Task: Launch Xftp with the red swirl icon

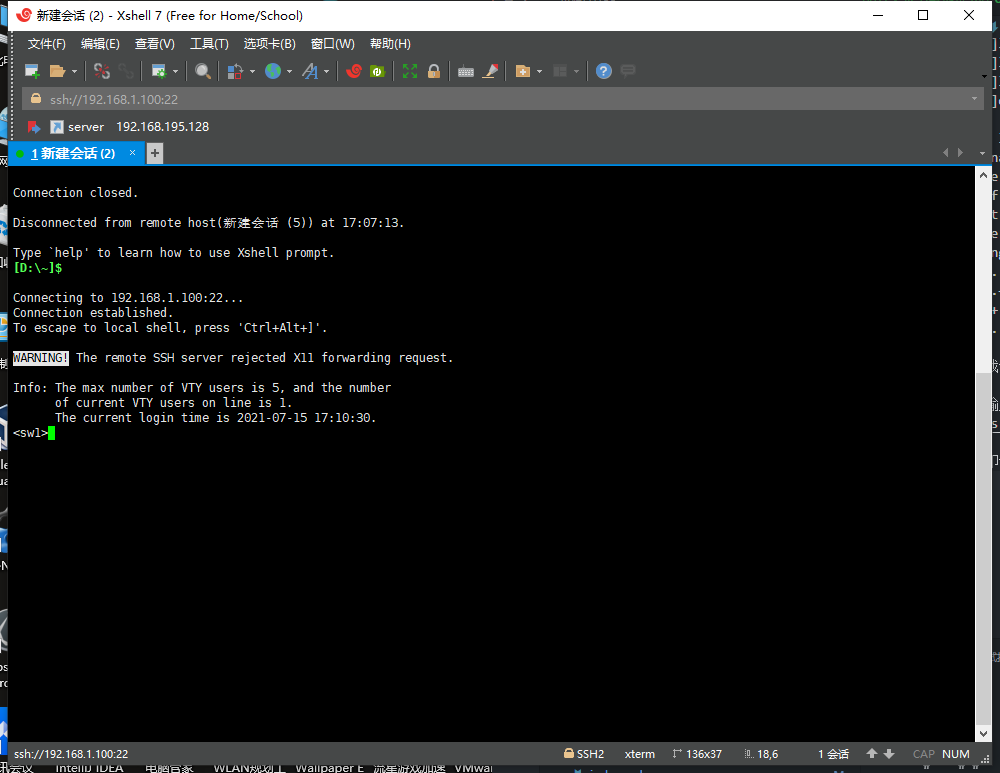Action: point(353,71)
